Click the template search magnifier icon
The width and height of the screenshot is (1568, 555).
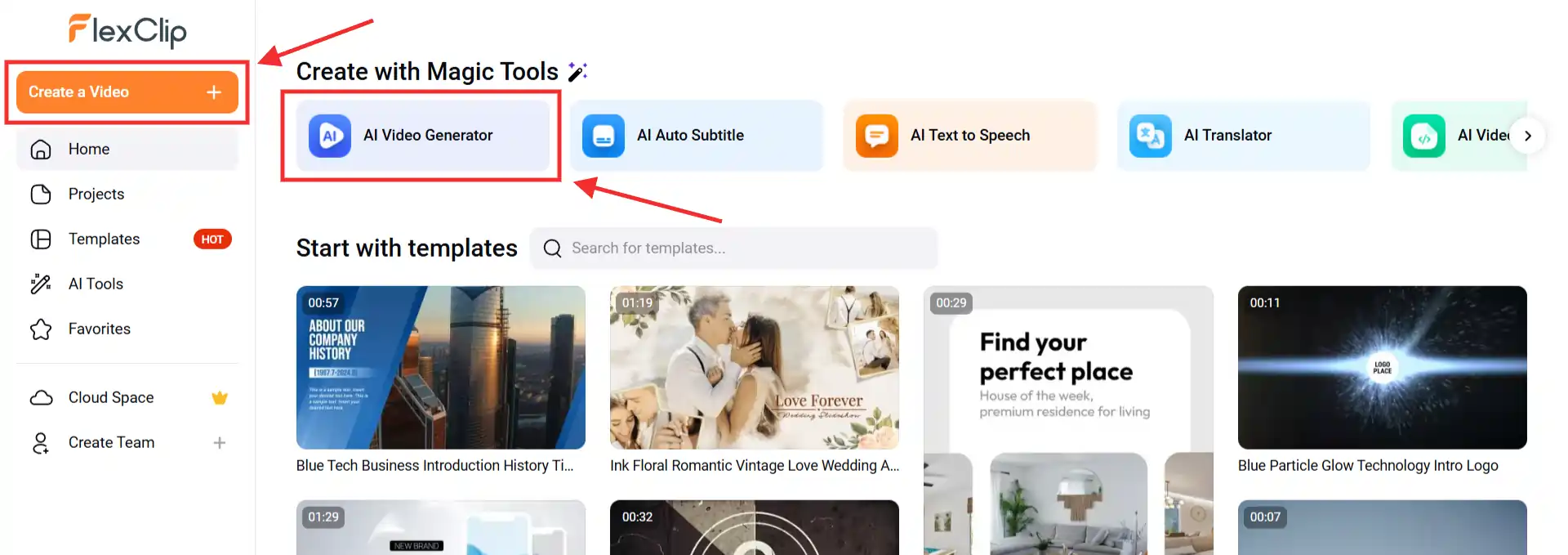pyautogui.click(x=553, y=248)
